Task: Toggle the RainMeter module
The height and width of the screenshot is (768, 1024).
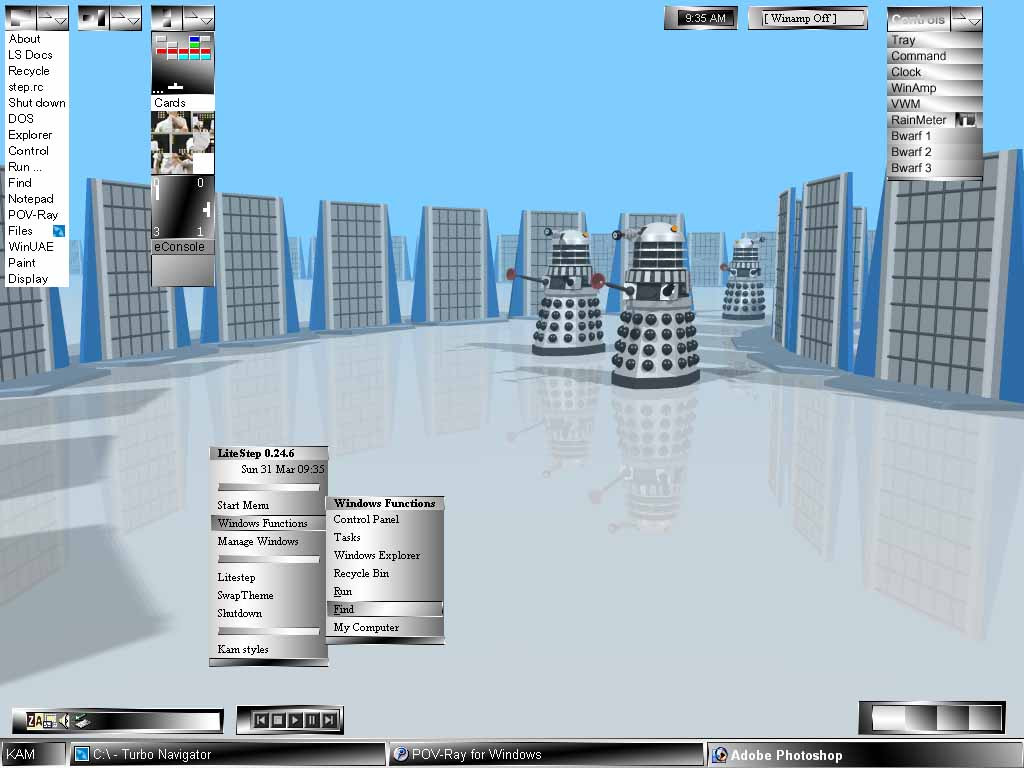Action: (935, 120)
